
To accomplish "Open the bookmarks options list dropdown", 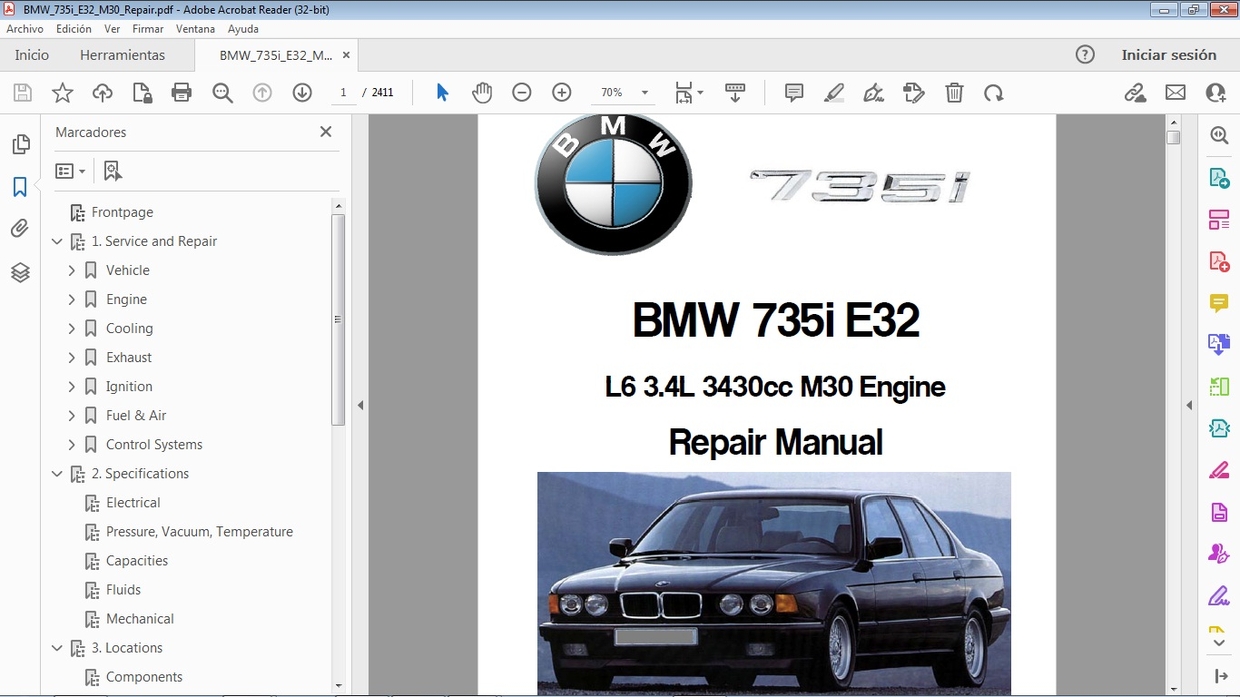I will click(x=70, y=171).
